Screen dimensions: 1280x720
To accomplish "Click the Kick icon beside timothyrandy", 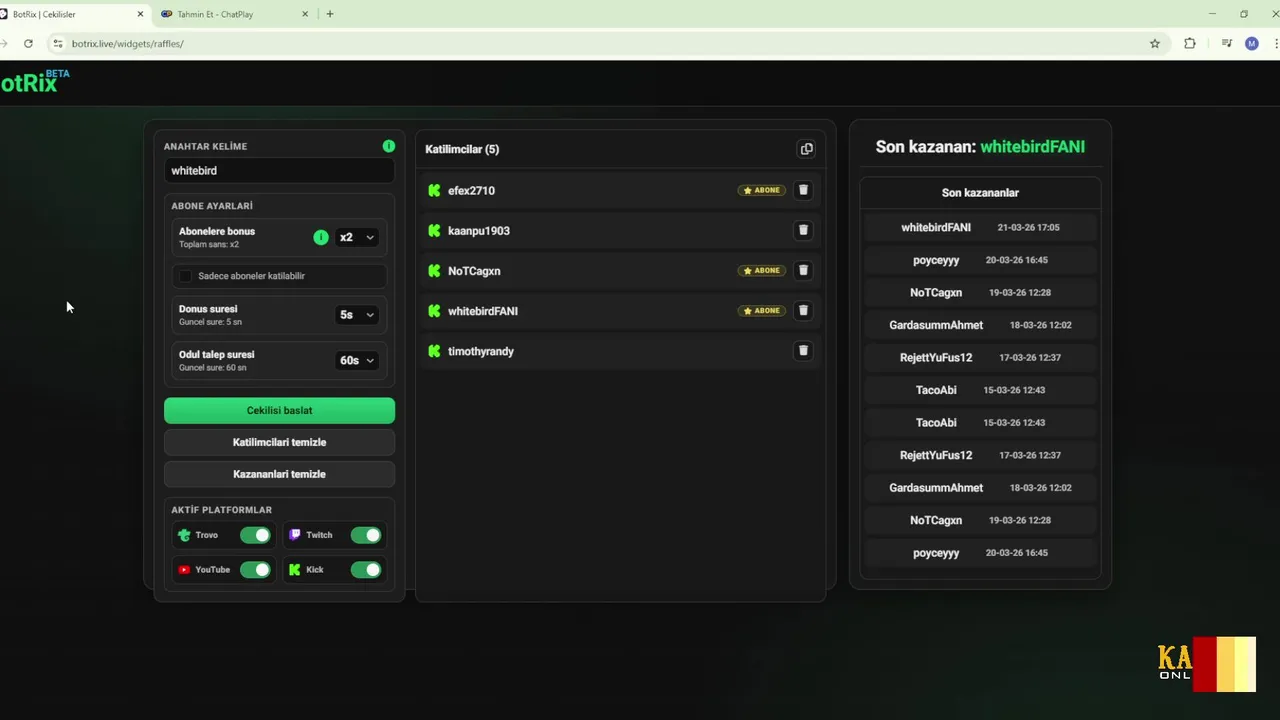I will (434, 351).
